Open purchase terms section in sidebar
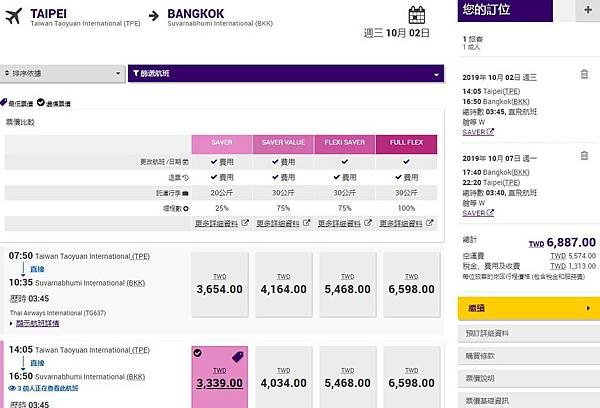Screen dimensions: 600x408 click(529, 356)
